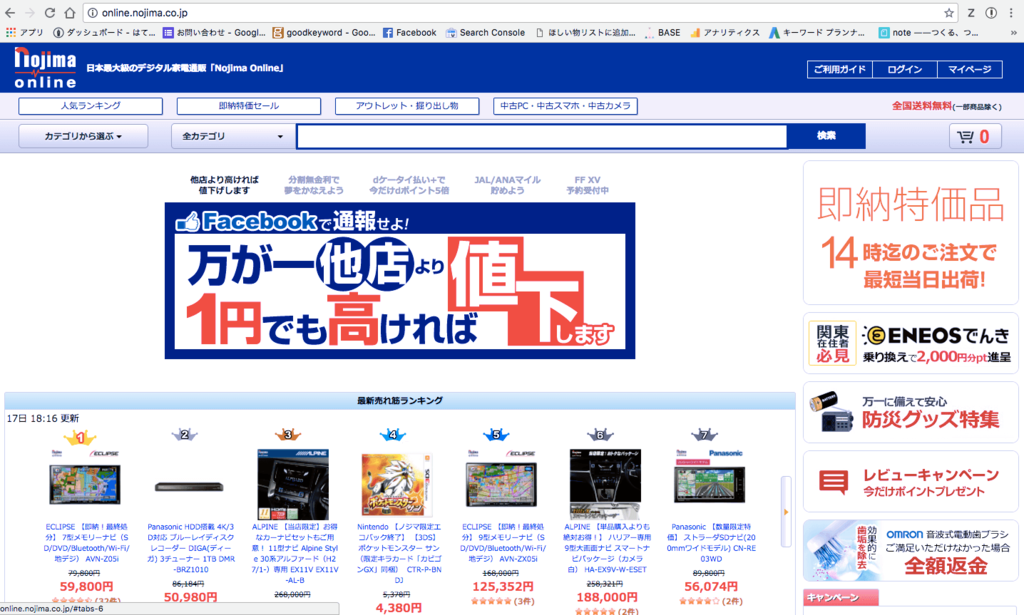
Task: Reload the page with the refresh icon
Action: tap(50, 12)
